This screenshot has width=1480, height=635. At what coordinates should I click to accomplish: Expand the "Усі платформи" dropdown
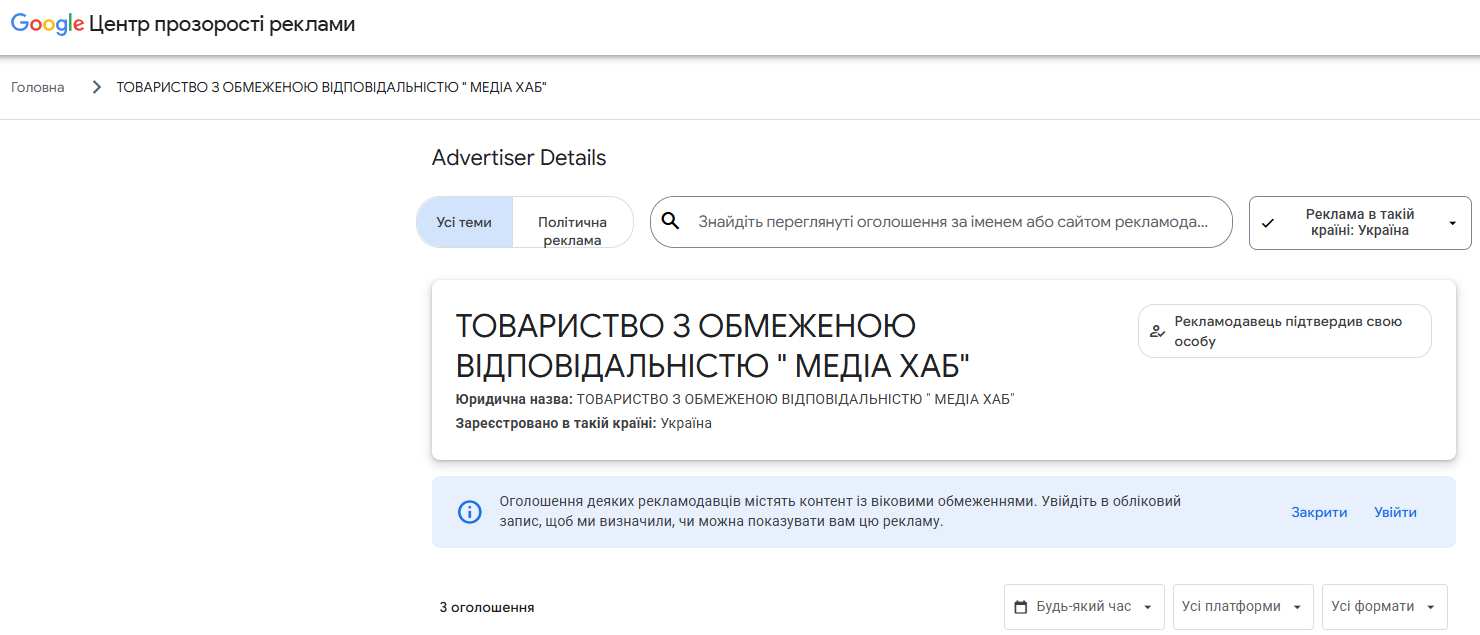click(1243, 607)
